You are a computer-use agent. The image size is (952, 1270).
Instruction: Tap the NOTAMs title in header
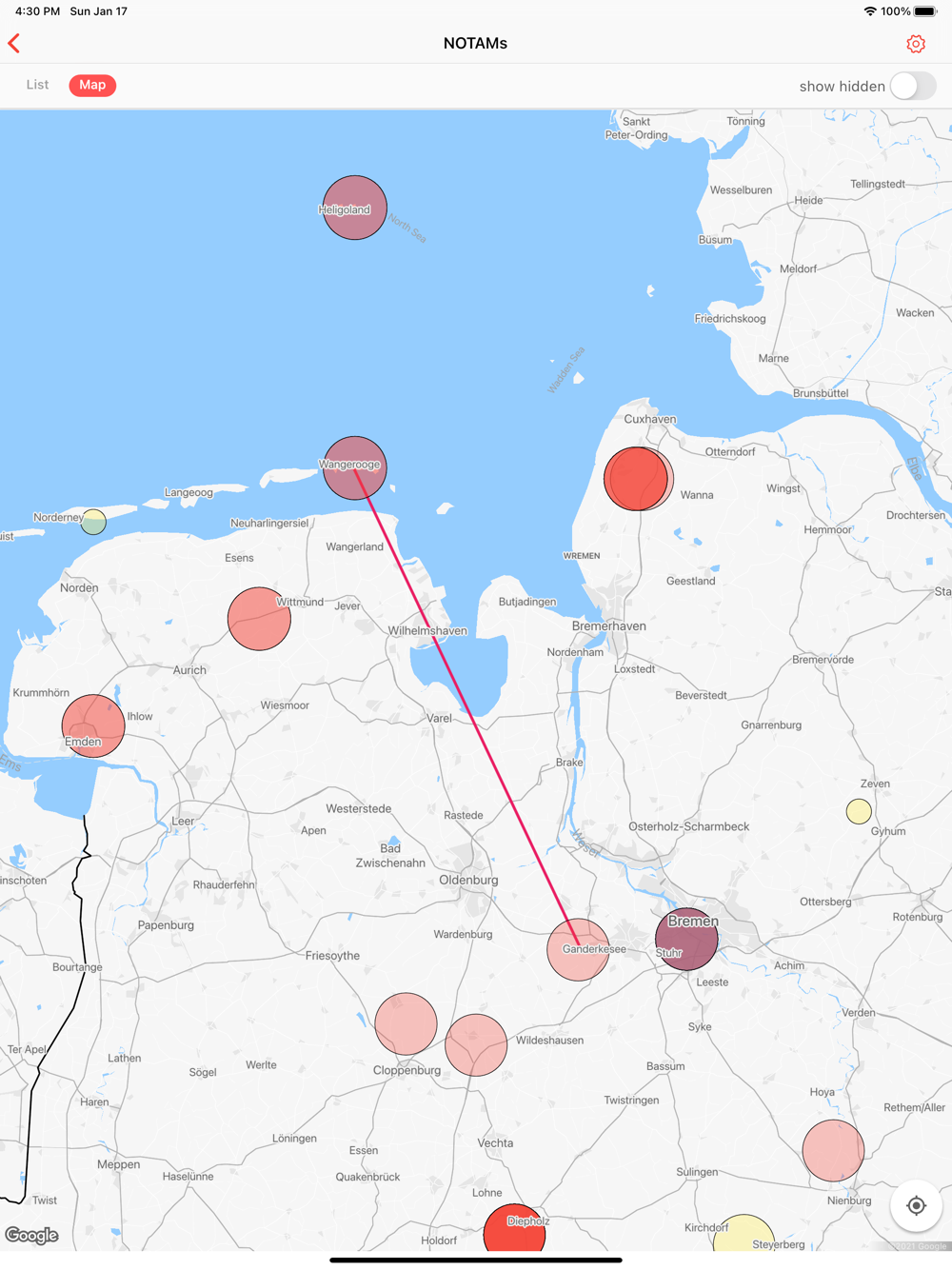[475, 43]
